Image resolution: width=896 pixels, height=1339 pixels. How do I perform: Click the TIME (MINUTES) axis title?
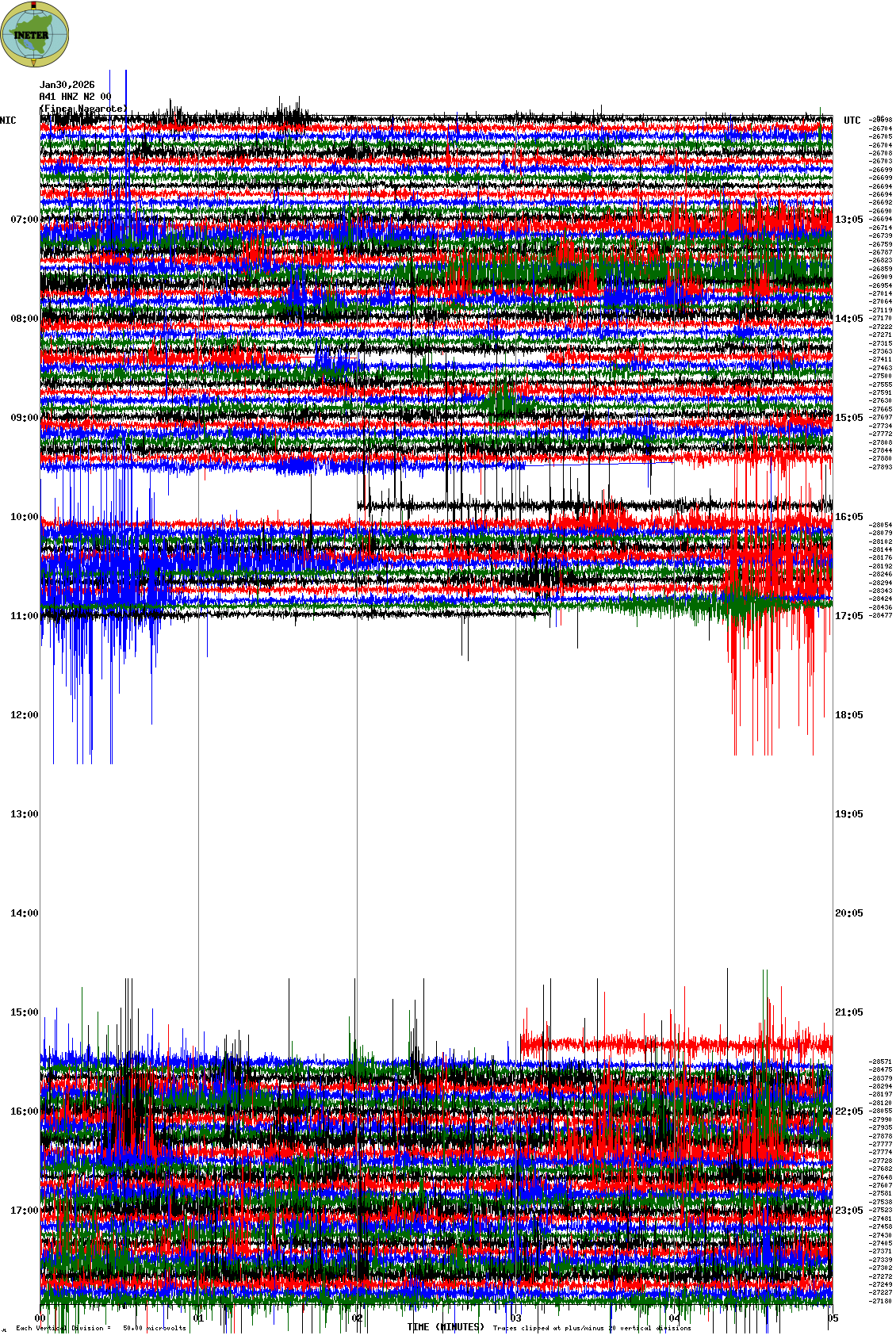pos(445,1327)
